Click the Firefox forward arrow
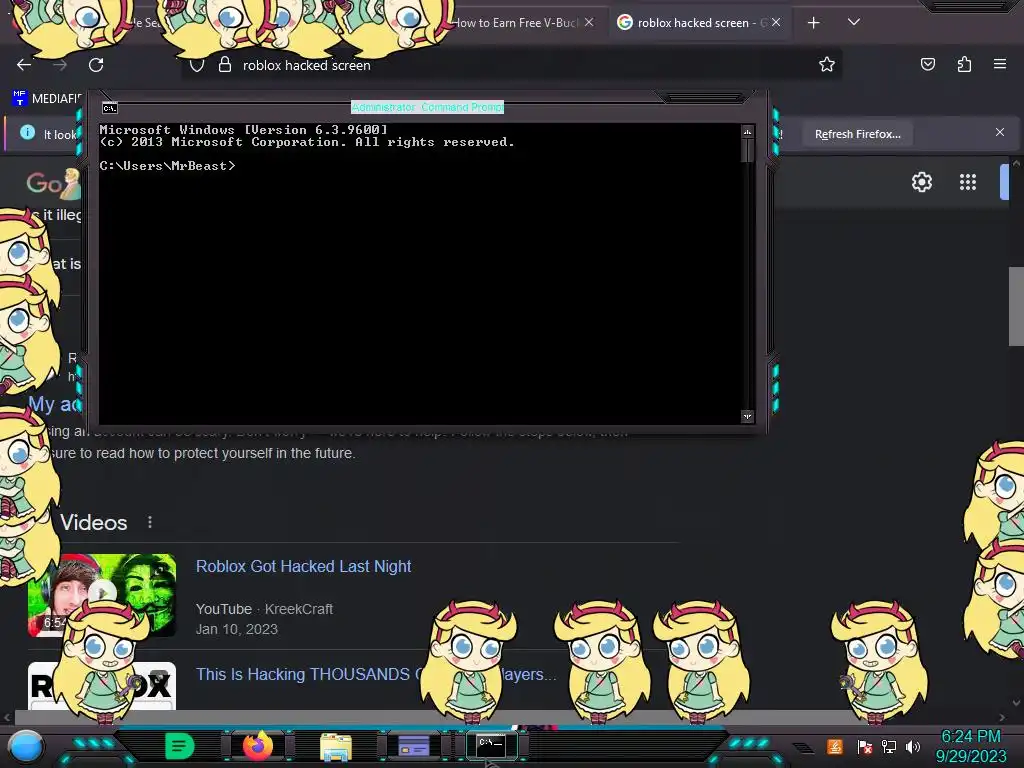 [x=60, y=65]
